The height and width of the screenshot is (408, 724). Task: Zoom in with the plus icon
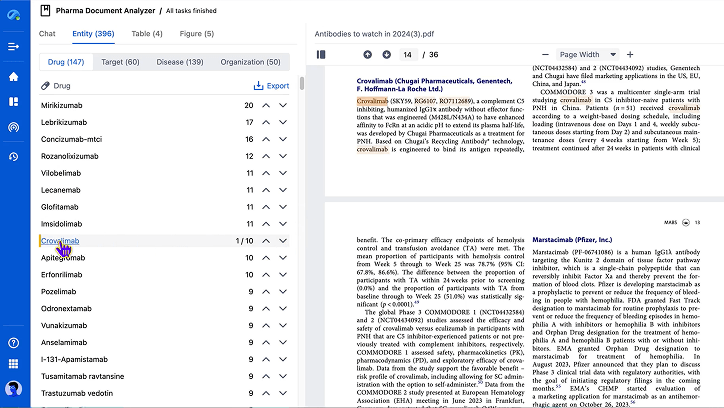coord(630,54)
